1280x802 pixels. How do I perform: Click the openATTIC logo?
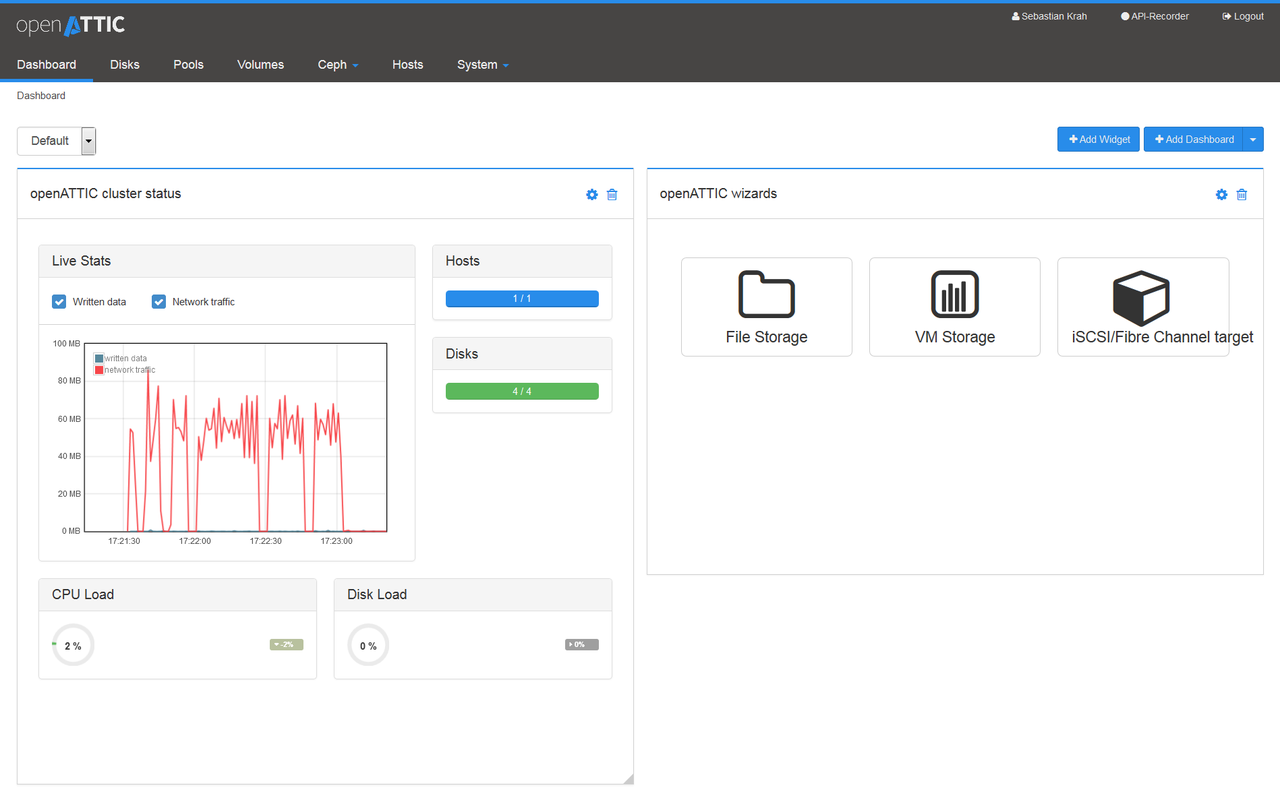click(71, 25)
